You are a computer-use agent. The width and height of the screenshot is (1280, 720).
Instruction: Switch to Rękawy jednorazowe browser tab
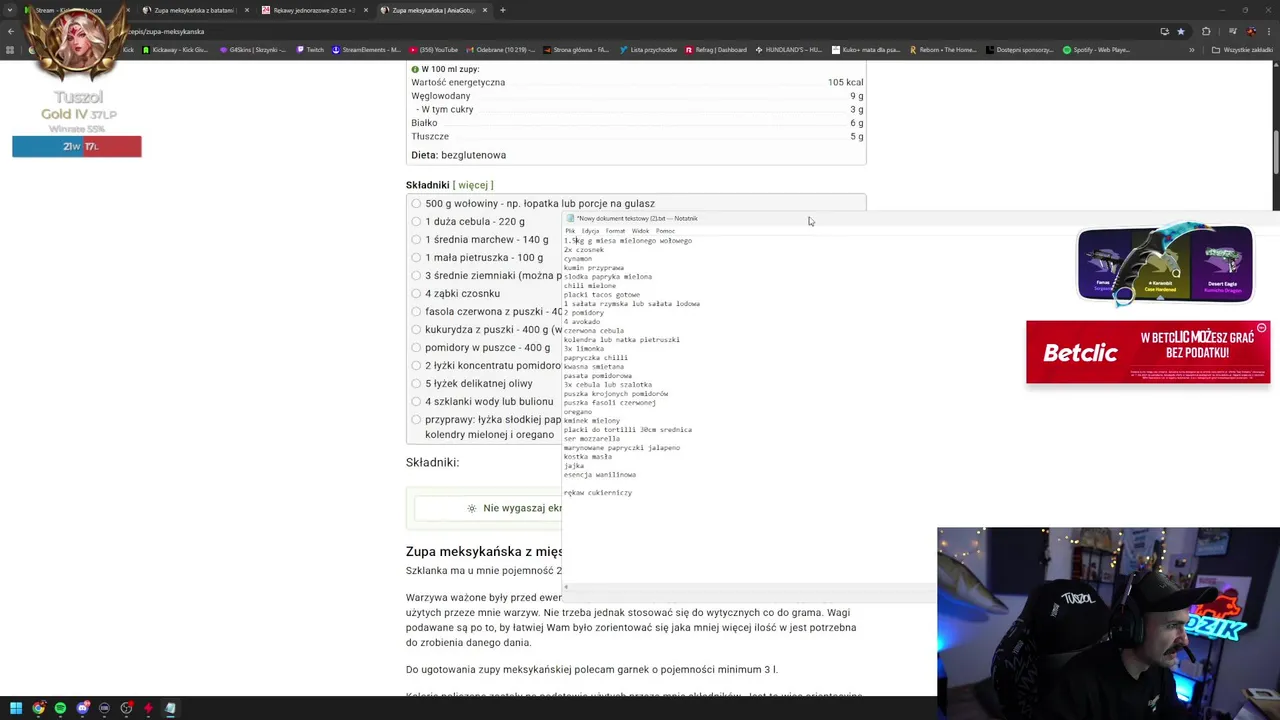tap(314, 10)
